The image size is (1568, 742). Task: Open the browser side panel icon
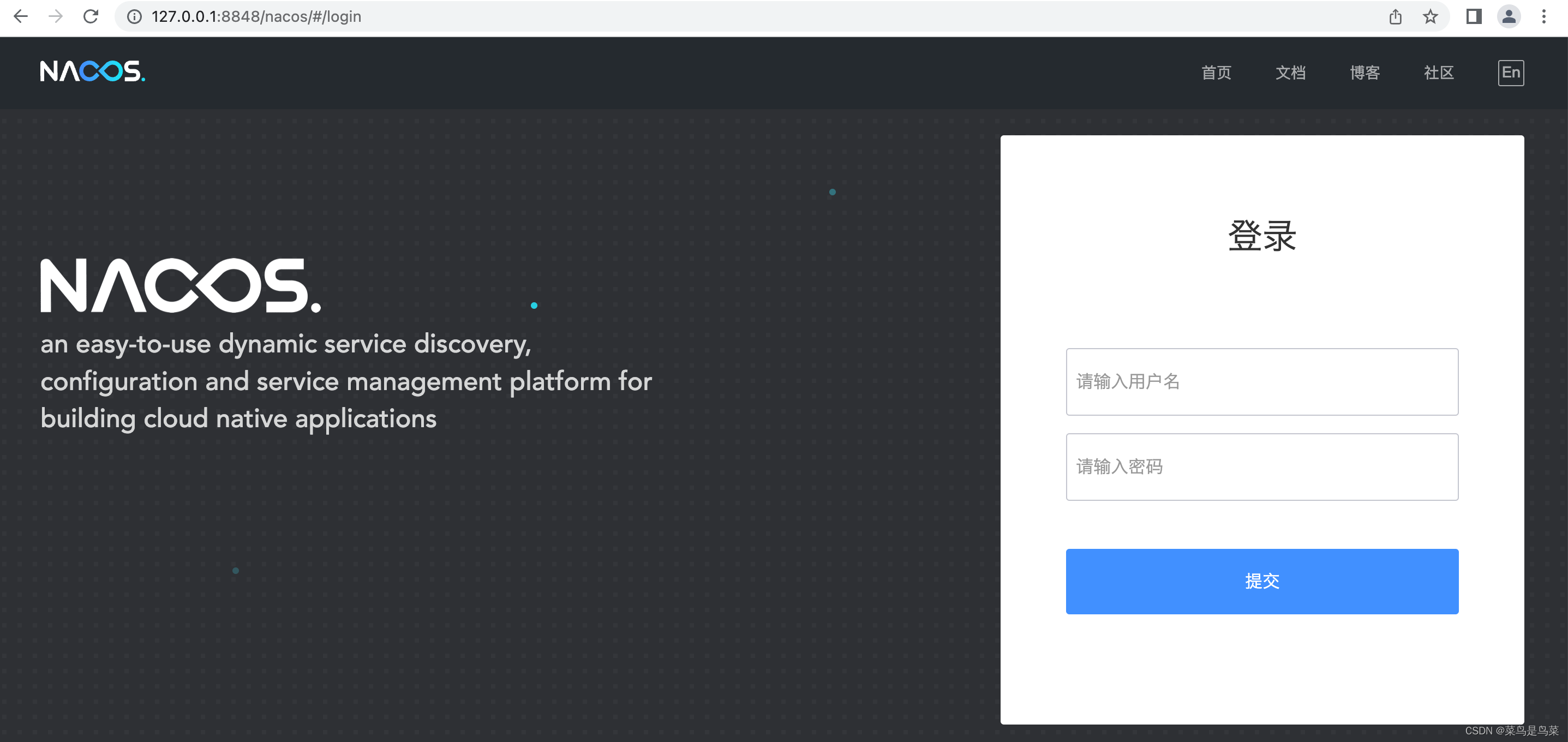tap(1473, 16)
